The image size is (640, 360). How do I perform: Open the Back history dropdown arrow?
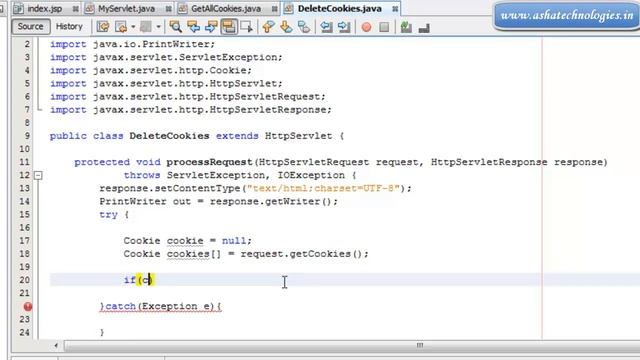[x=133, y=27]
